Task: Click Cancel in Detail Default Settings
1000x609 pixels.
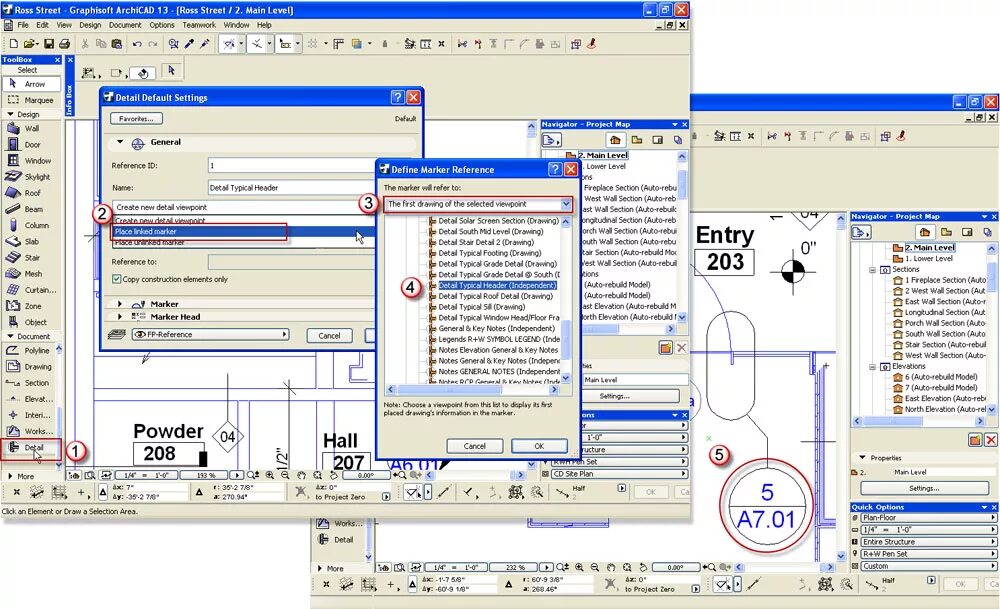Action: (330, 335)
